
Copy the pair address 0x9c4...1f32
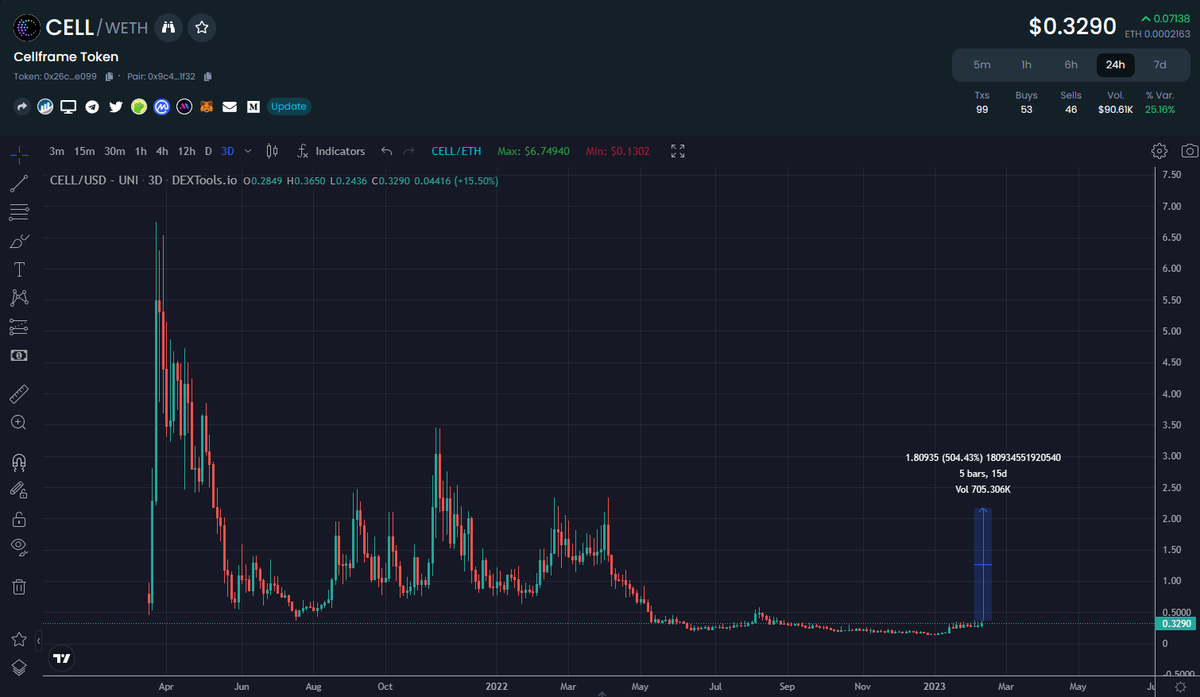click(207, 76)
